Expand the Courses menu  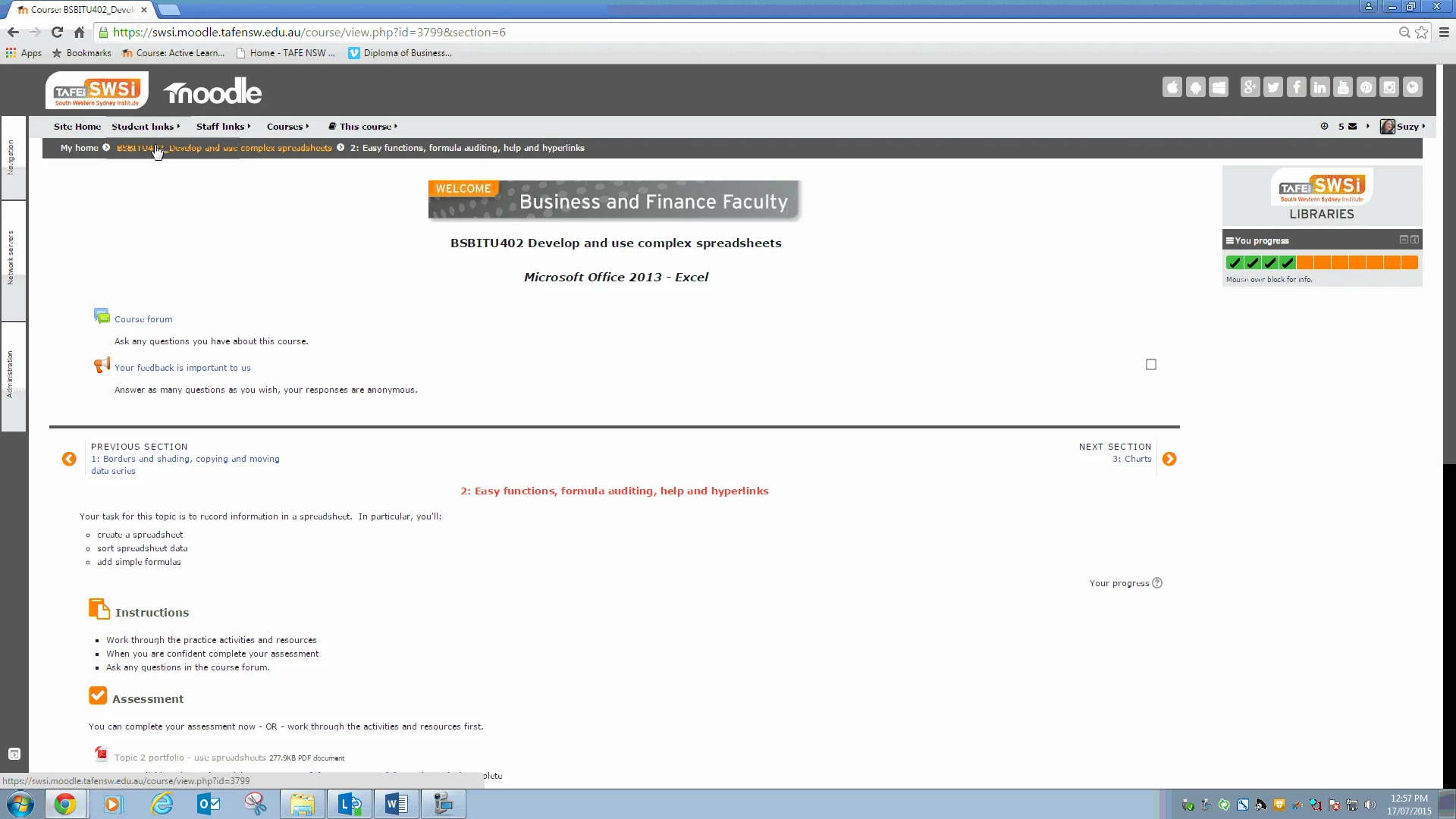[287, 127]
